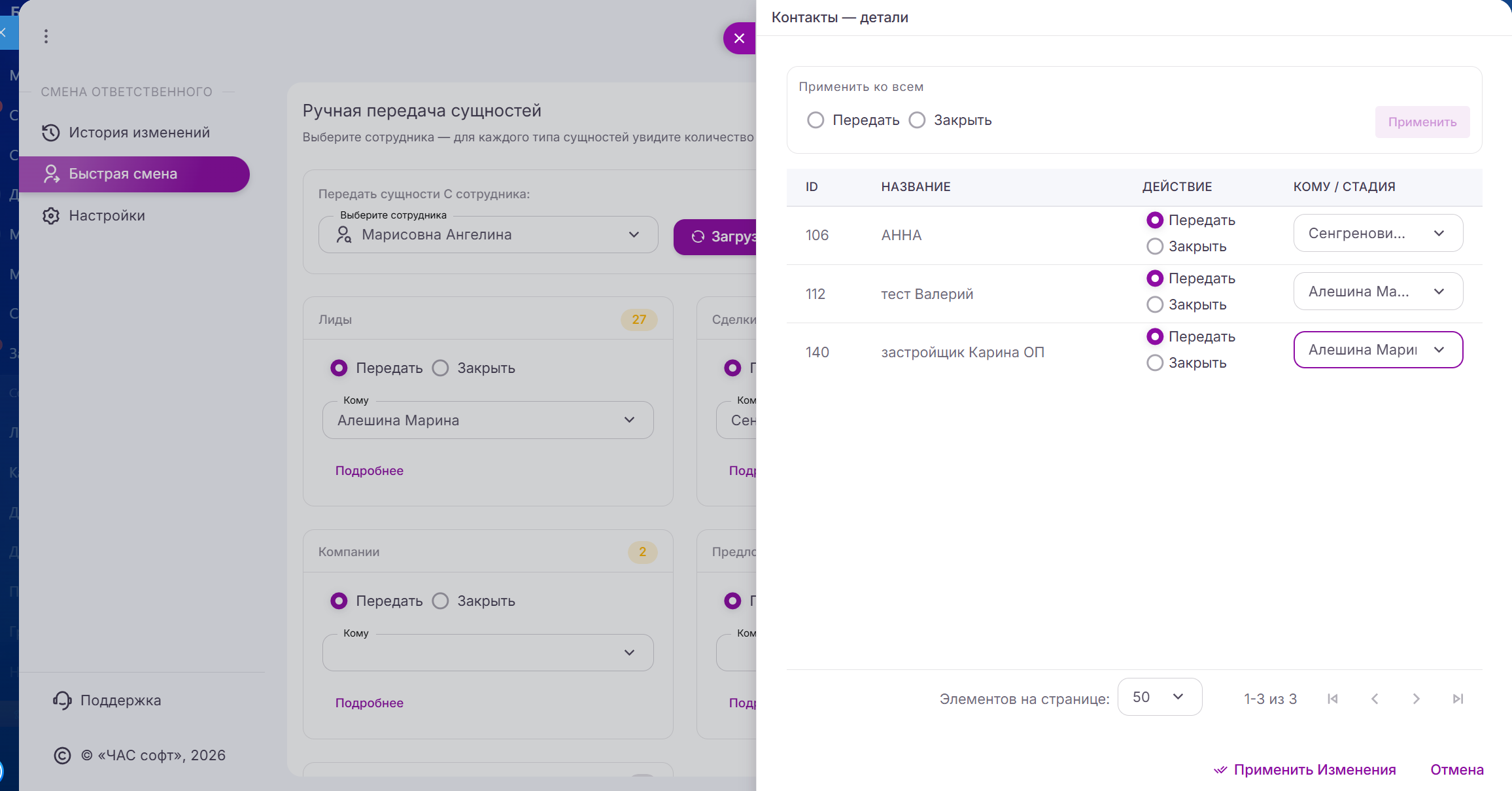Go to first page icon

[1332, 699]
